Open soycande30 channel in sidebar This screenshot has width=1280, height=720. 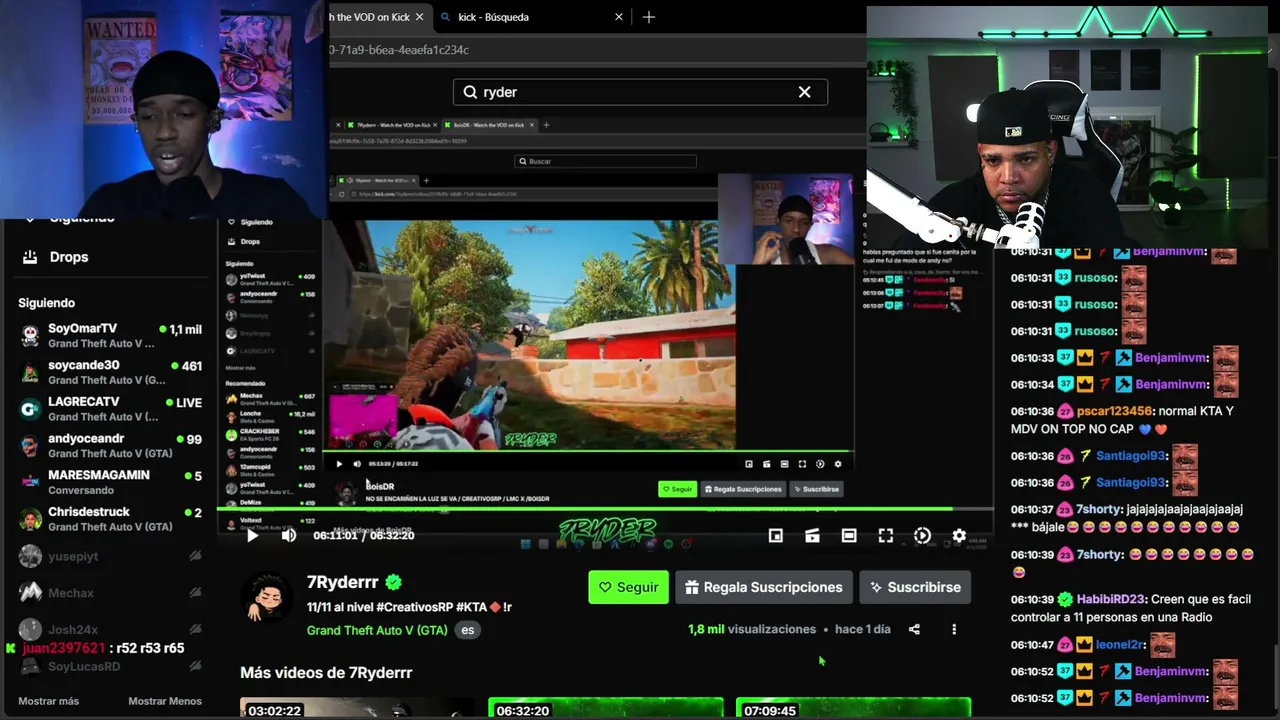click(110, 372)
